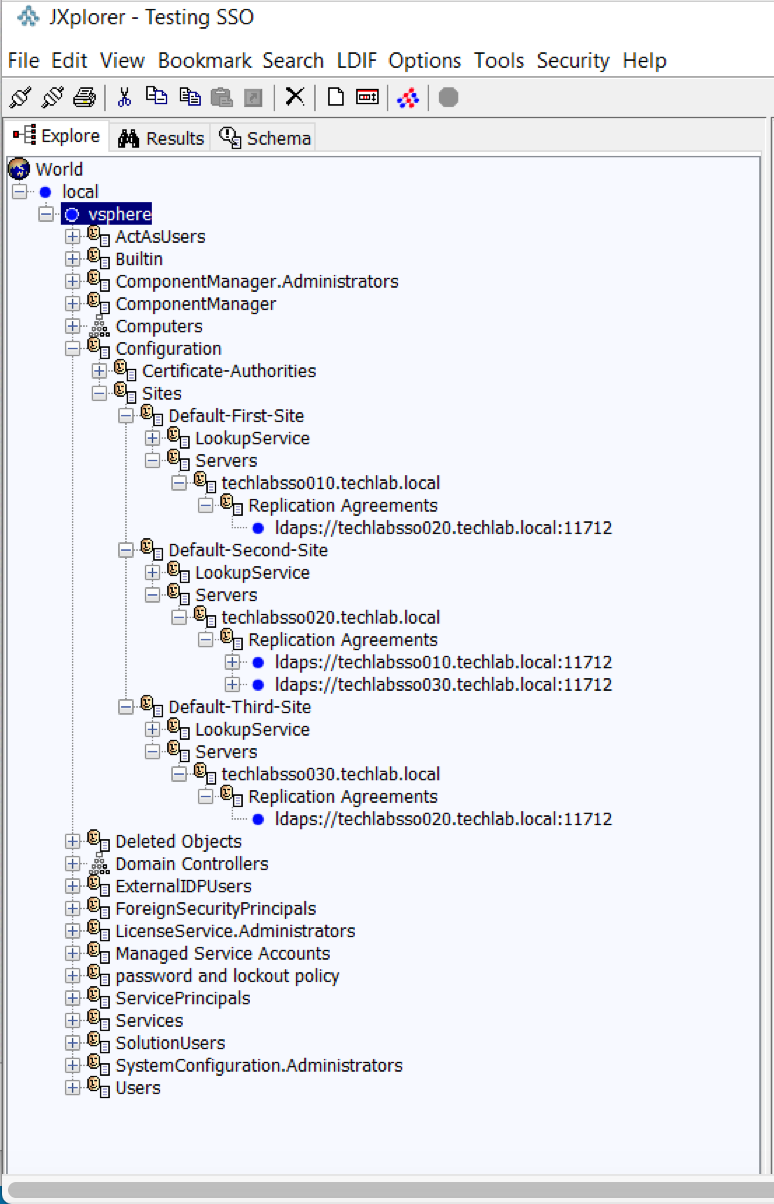Viewport: 774px width, 1204px height.
Task: Open the Help menu
Action: (644, 60)
